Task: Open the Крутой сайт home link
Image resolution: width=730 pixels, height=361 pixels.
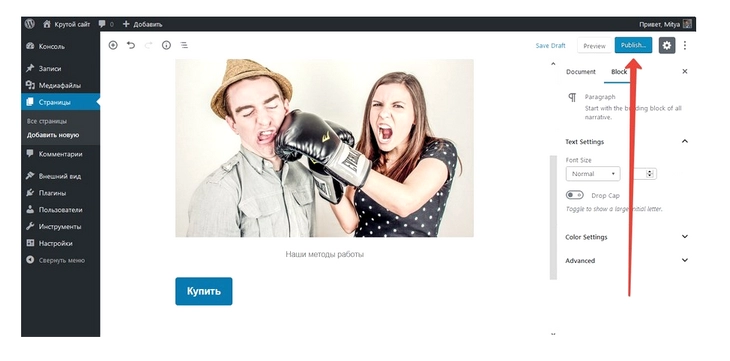Action: pos(66,24)
